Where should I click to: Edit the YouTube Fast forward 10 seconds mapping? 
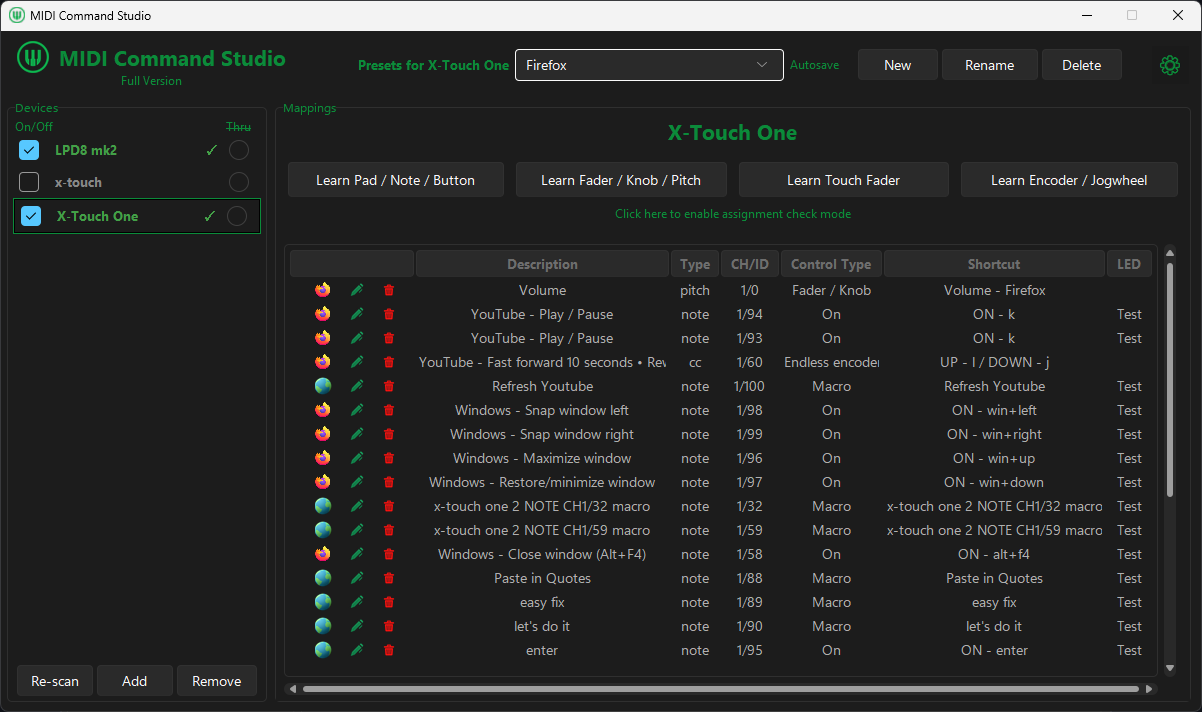[x=357, y=362]
